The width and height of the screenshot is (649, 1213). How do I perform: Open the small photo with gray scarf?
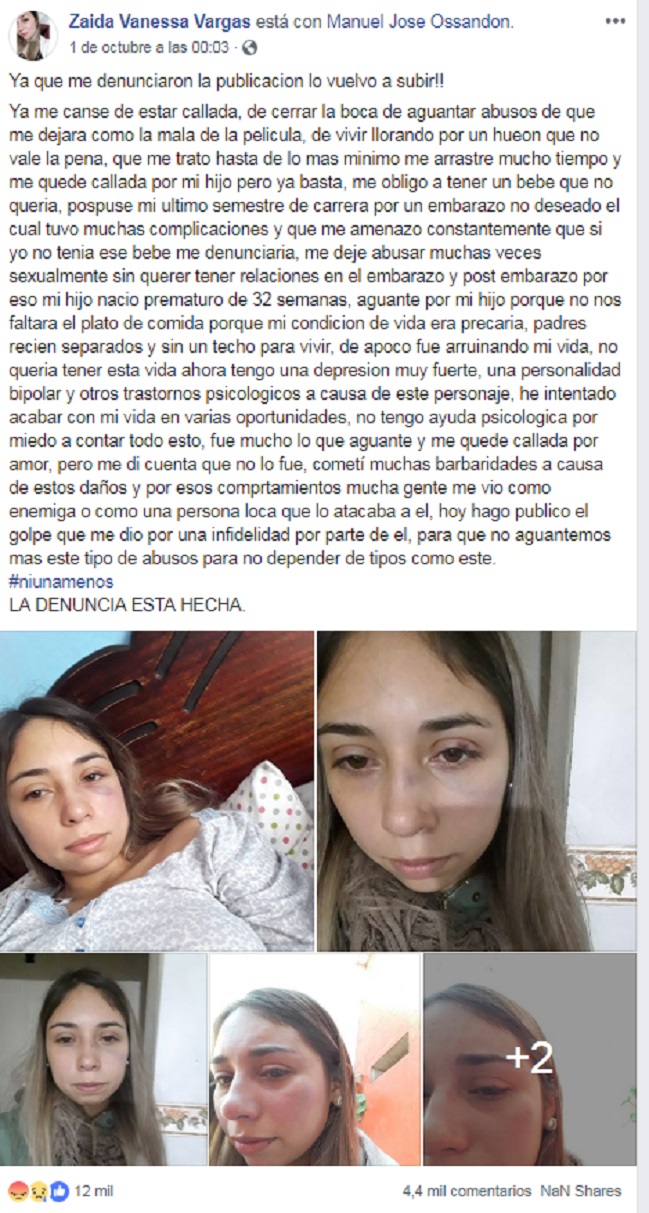point(103,1060)
